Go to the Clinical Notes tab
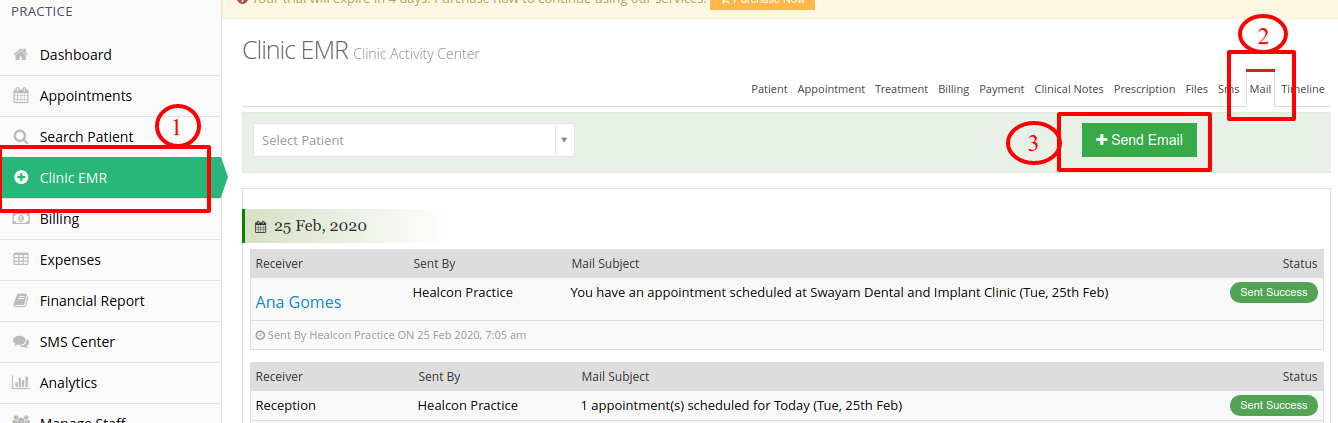The width and height of the screenshot is (1338, 423). pyautogui.click(x=1069, y=89)
